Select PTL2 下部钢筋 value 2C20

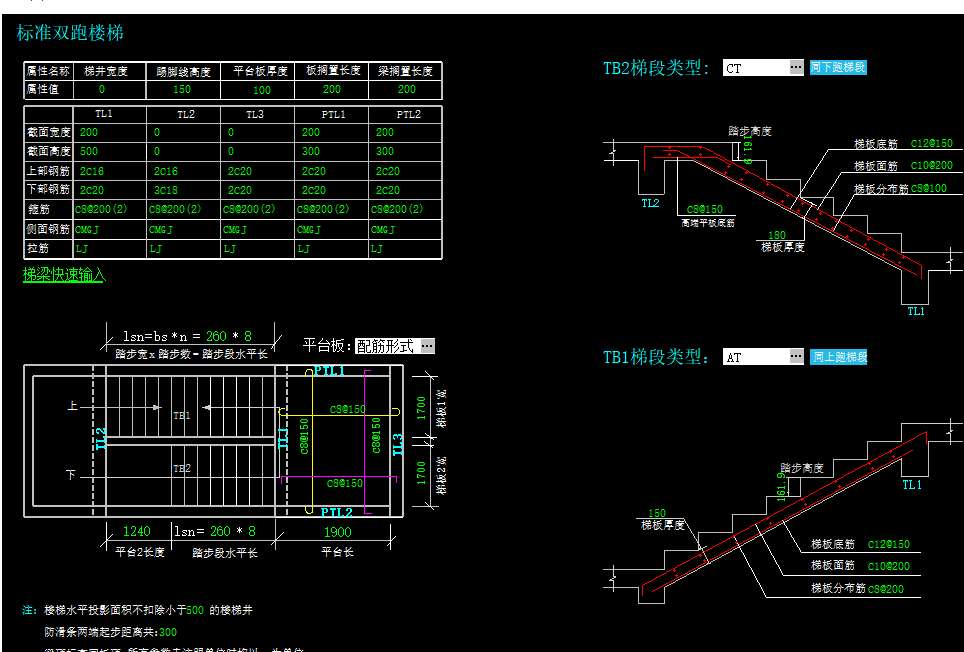387,190
